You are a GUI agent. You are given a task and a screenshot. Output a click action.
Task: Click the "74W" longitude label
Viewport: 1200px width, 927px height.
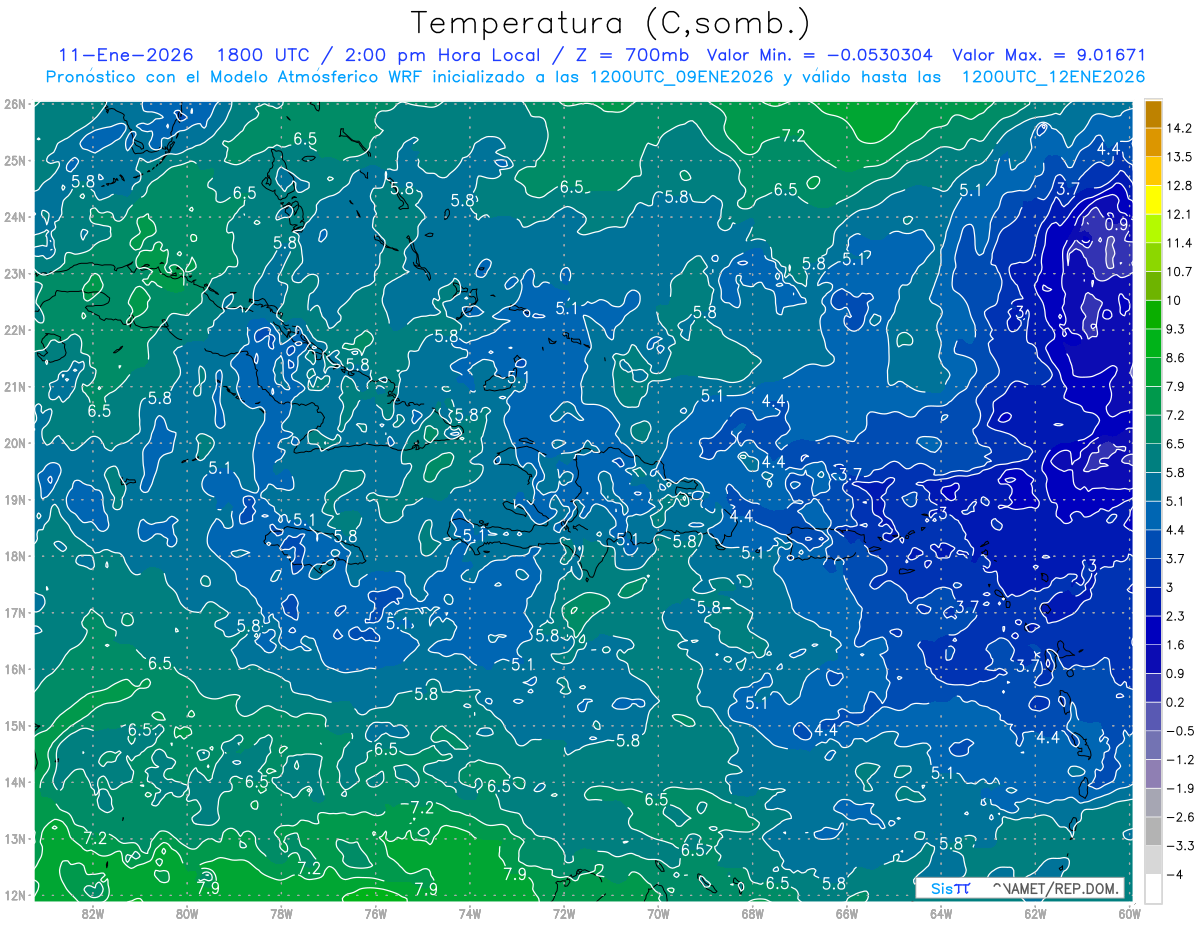click(469, 912)
